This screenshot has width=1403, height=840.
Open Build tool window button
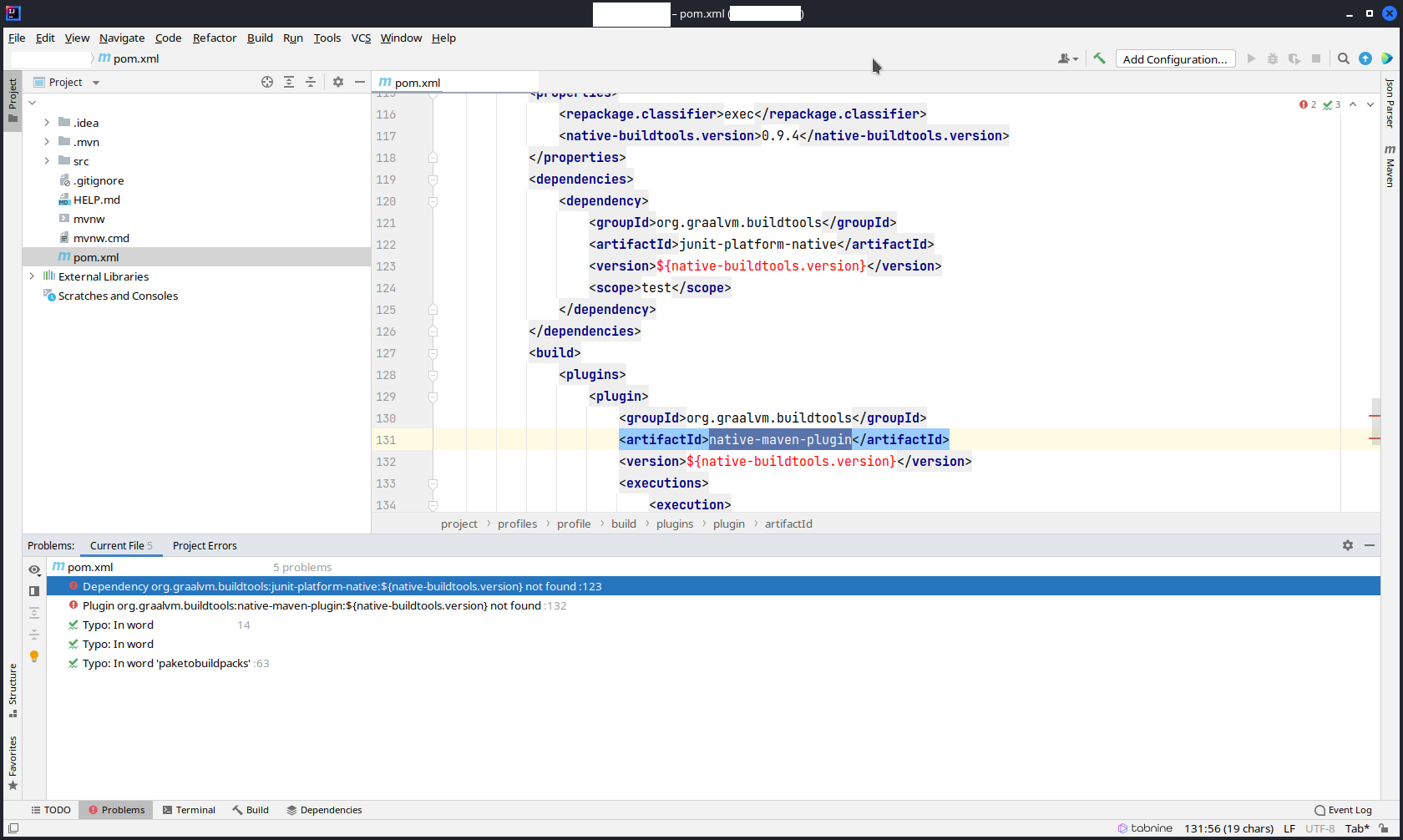[x=251, y=810]
